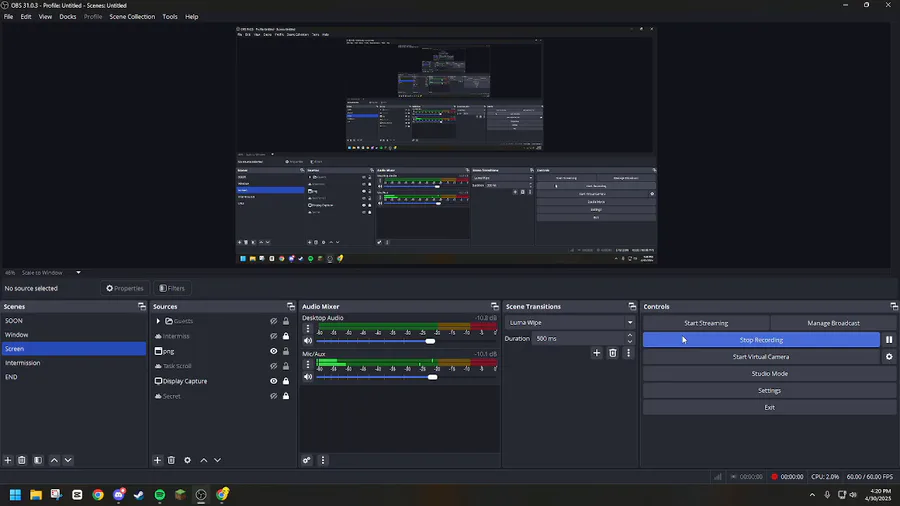
Task: Show the Intermiss source
Action: (x=273, y=336)
